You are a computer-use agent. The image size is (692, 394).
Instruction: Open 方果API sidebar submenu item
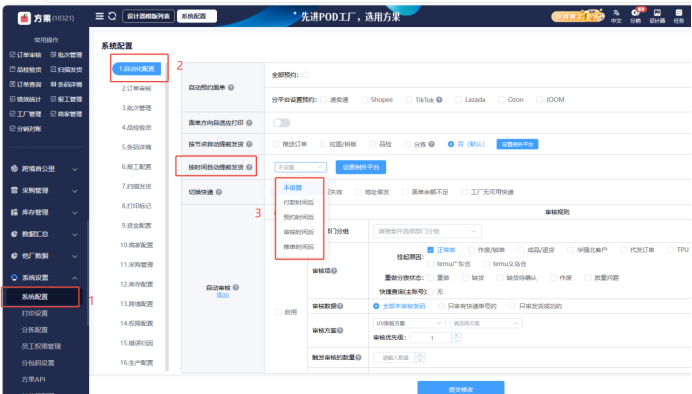(x=34, y=380)
